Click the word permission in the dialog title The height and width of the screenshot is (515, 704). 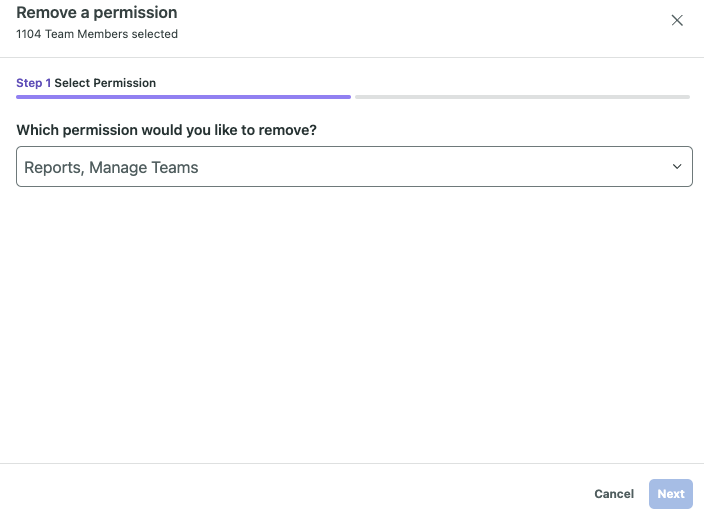point(134,13)
